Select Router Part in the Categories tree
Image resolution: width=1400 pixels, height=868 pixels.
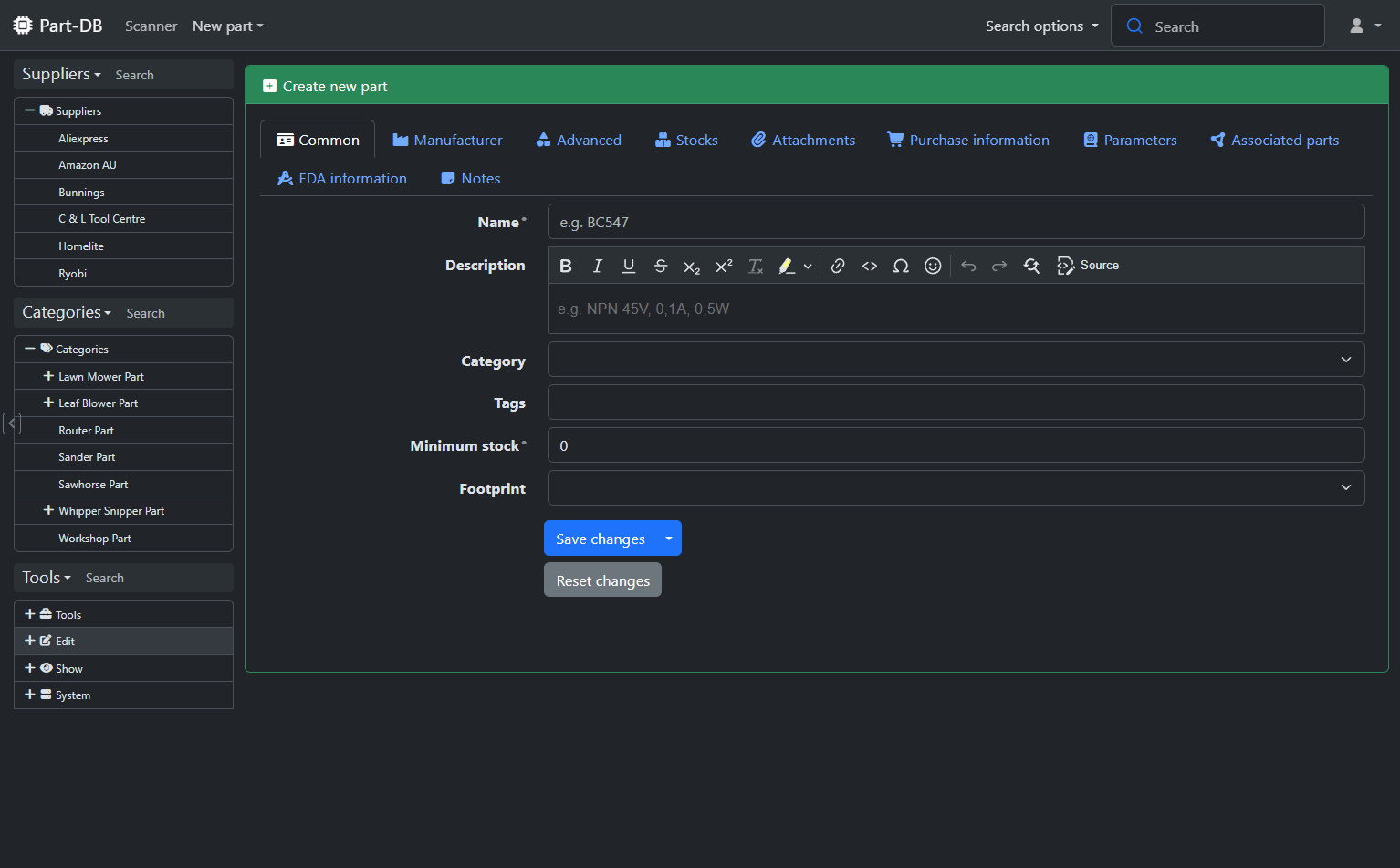(86, 431)
